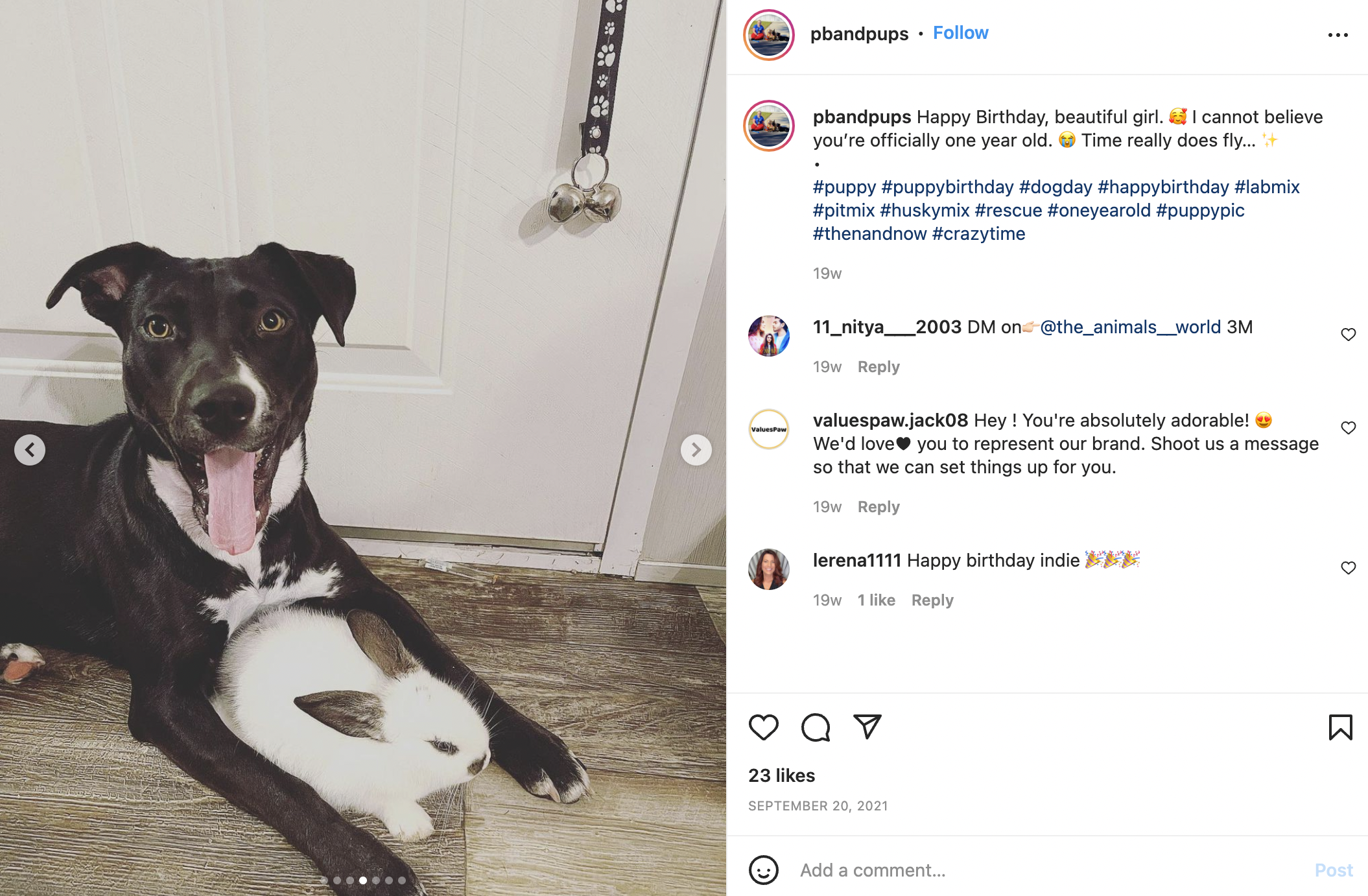
Task: Save post with the bookmark icon
Action: tap(1340, 727)
